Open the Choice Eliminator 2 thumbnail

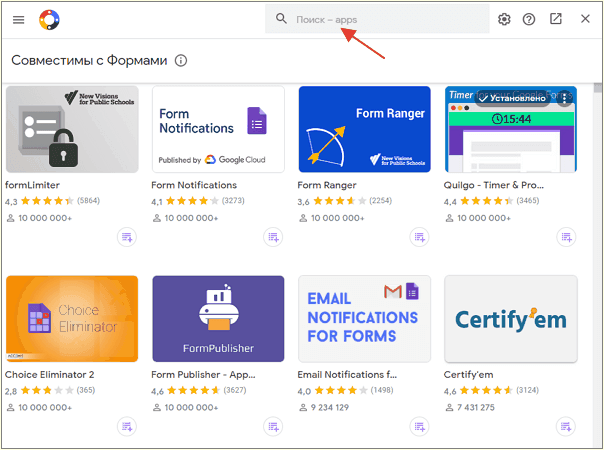click(72, 319)
